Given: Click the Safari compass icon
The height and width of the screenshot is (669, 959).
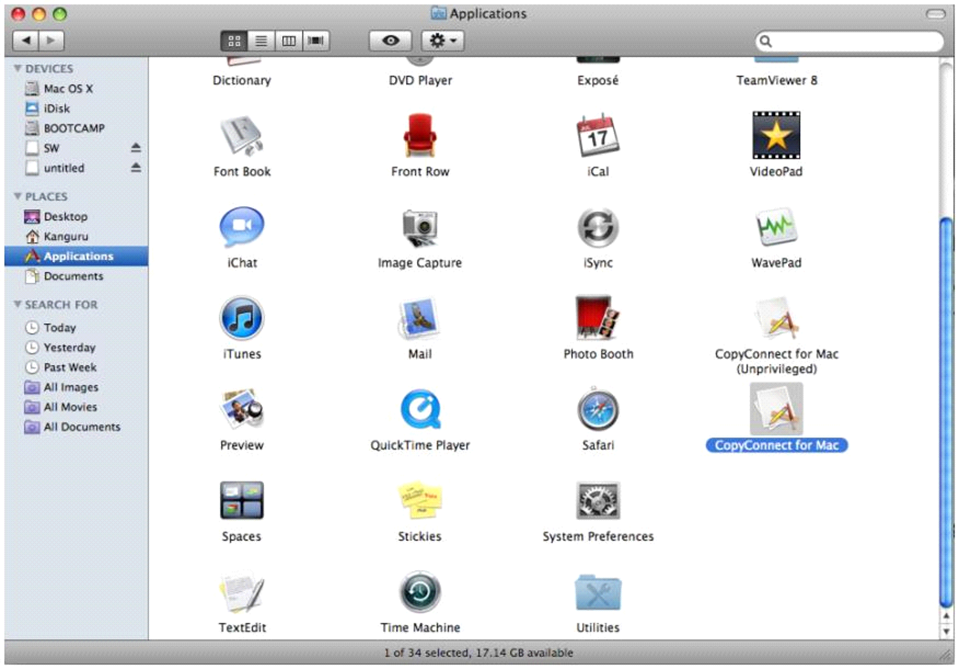Looking at the screenshot, I should [598, 409].
